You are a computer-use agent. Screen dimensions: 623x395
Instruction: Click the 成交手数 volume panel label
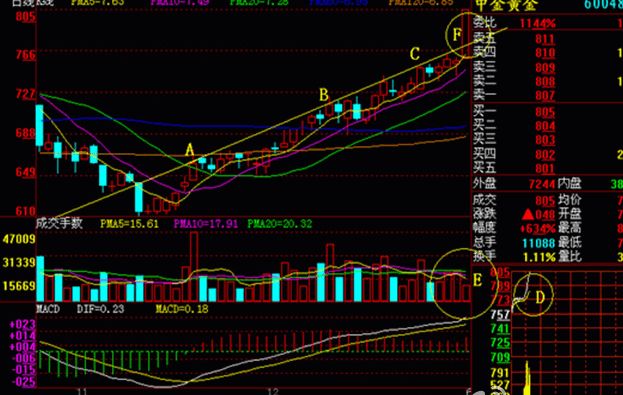60,223
